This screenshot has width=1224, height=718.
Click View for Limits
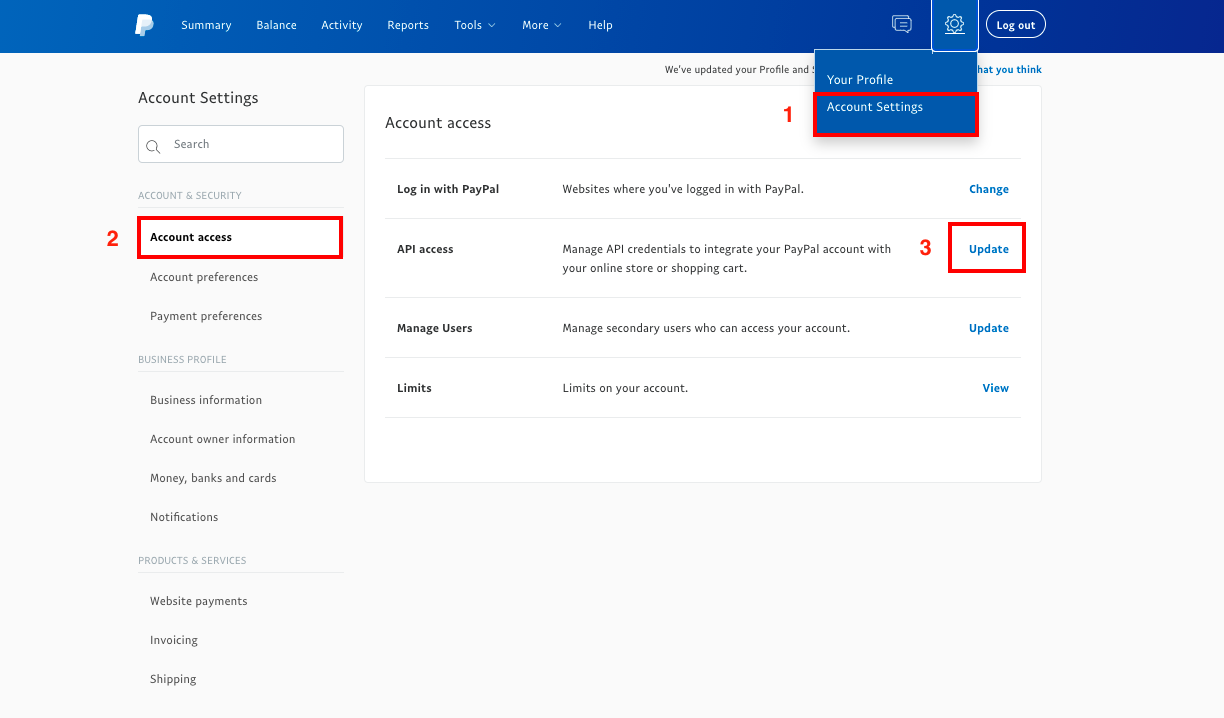pyautogui.click(x=996, y=388)
